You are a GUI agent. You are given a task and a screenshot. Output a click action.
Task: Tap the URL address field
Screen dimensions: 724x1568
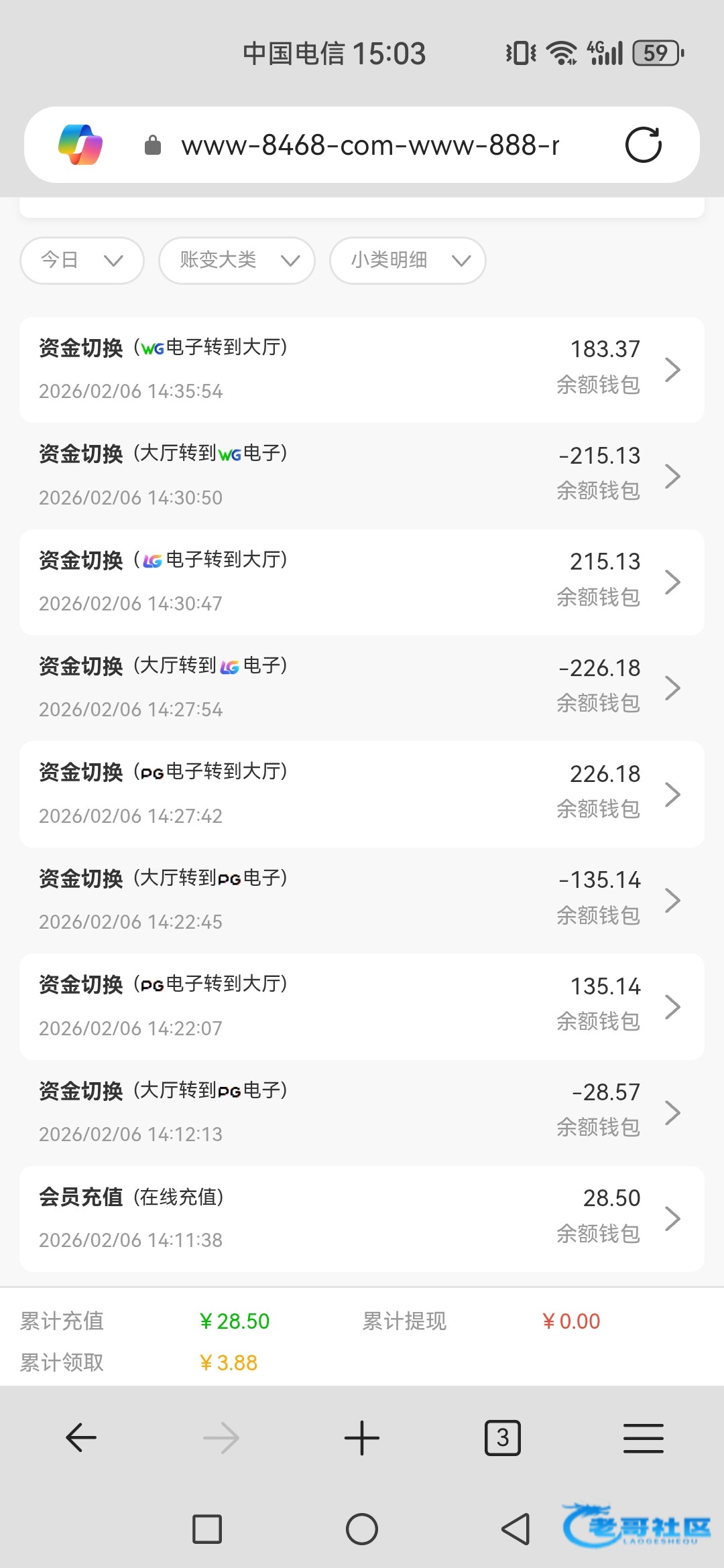pos(370,145)
